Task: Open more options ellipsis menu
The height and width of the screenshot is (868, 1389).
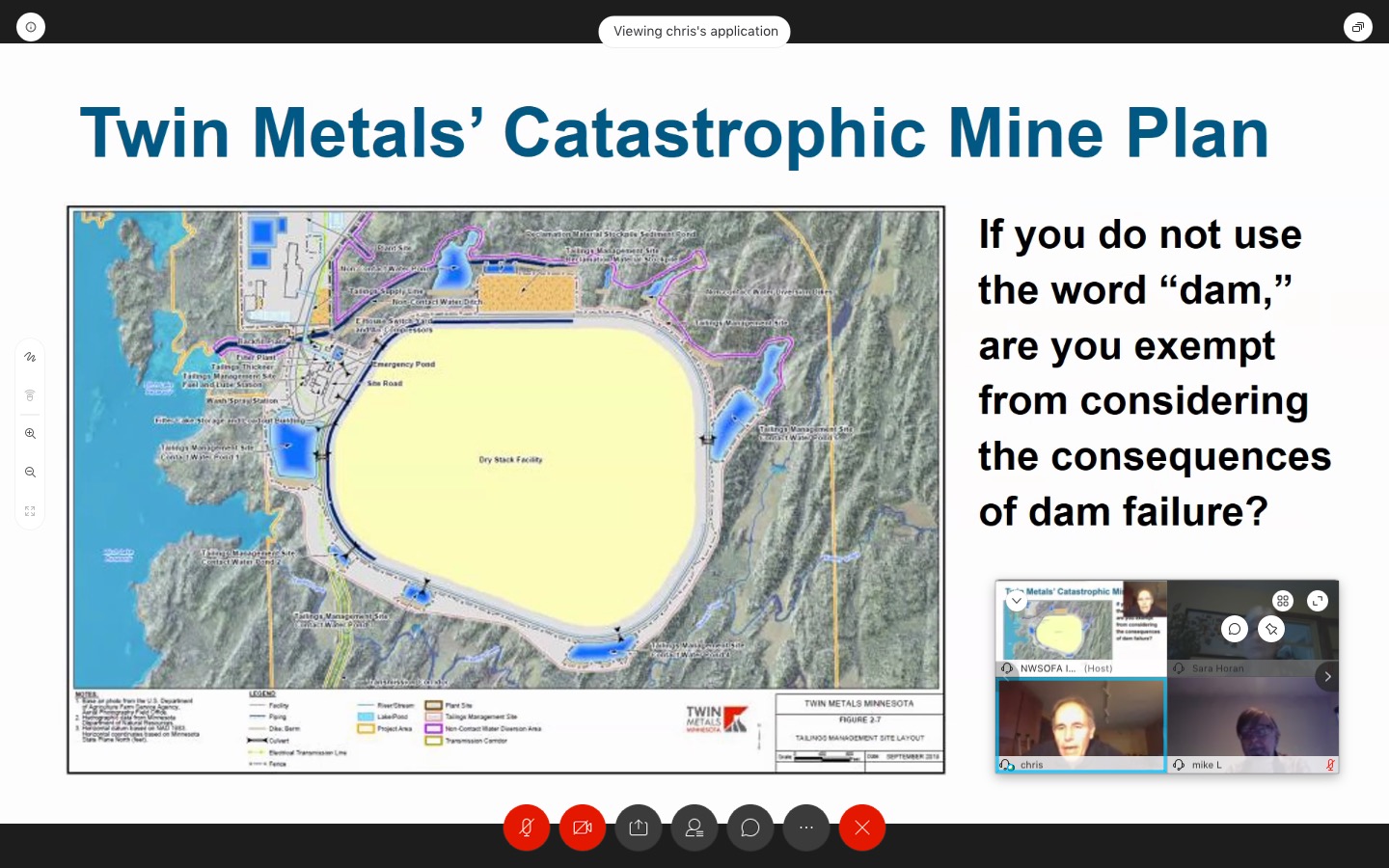Action: click(x=806, y=827)
